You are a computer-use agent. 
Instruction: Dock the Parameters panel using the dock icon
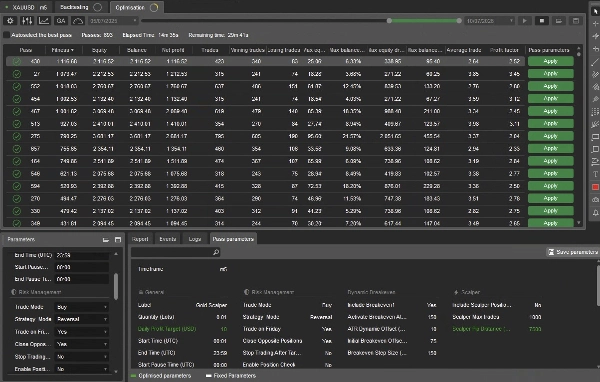[106, 240]
